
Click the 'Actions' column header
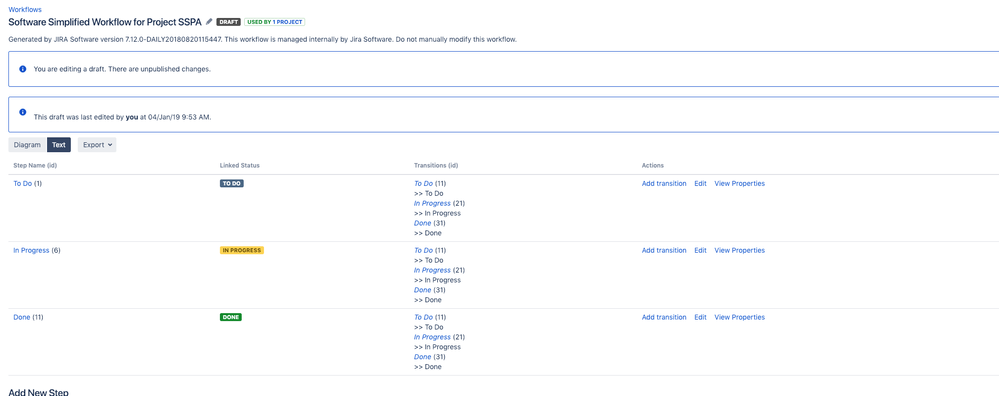point(652,166)
